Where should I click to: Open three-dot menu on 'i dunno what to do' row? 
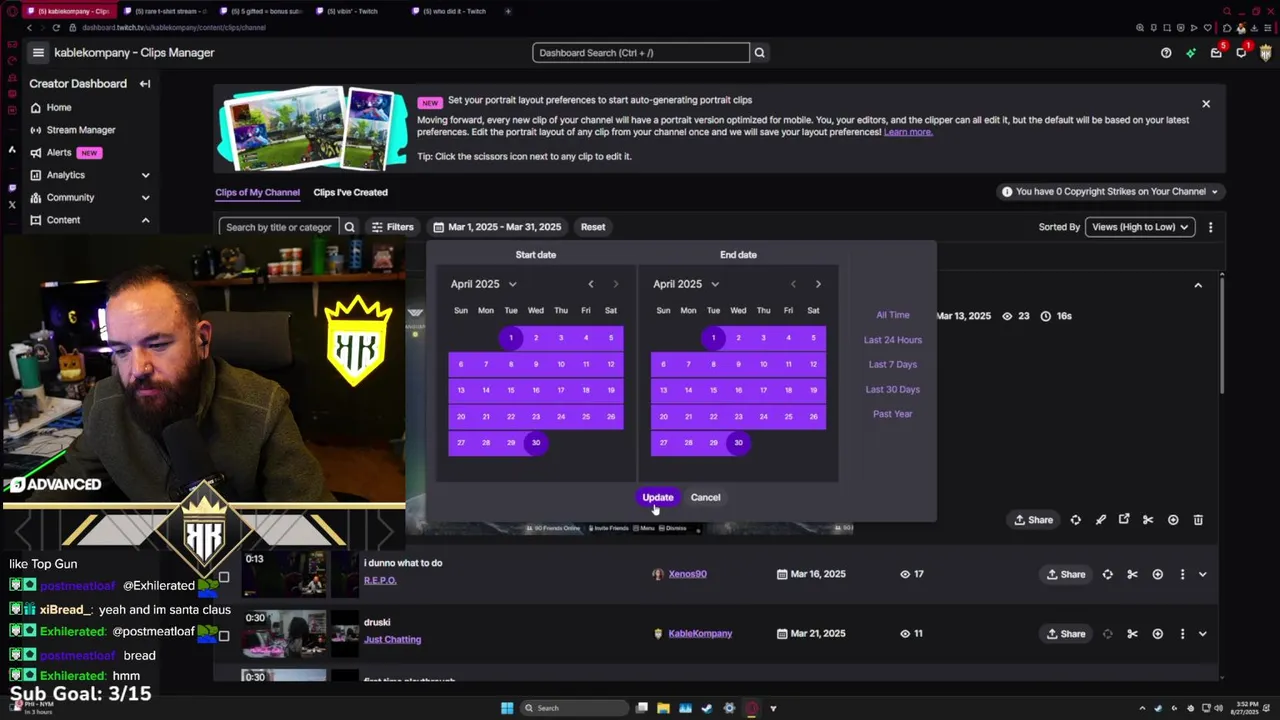pyautogui.click(x=1182, y=575)
